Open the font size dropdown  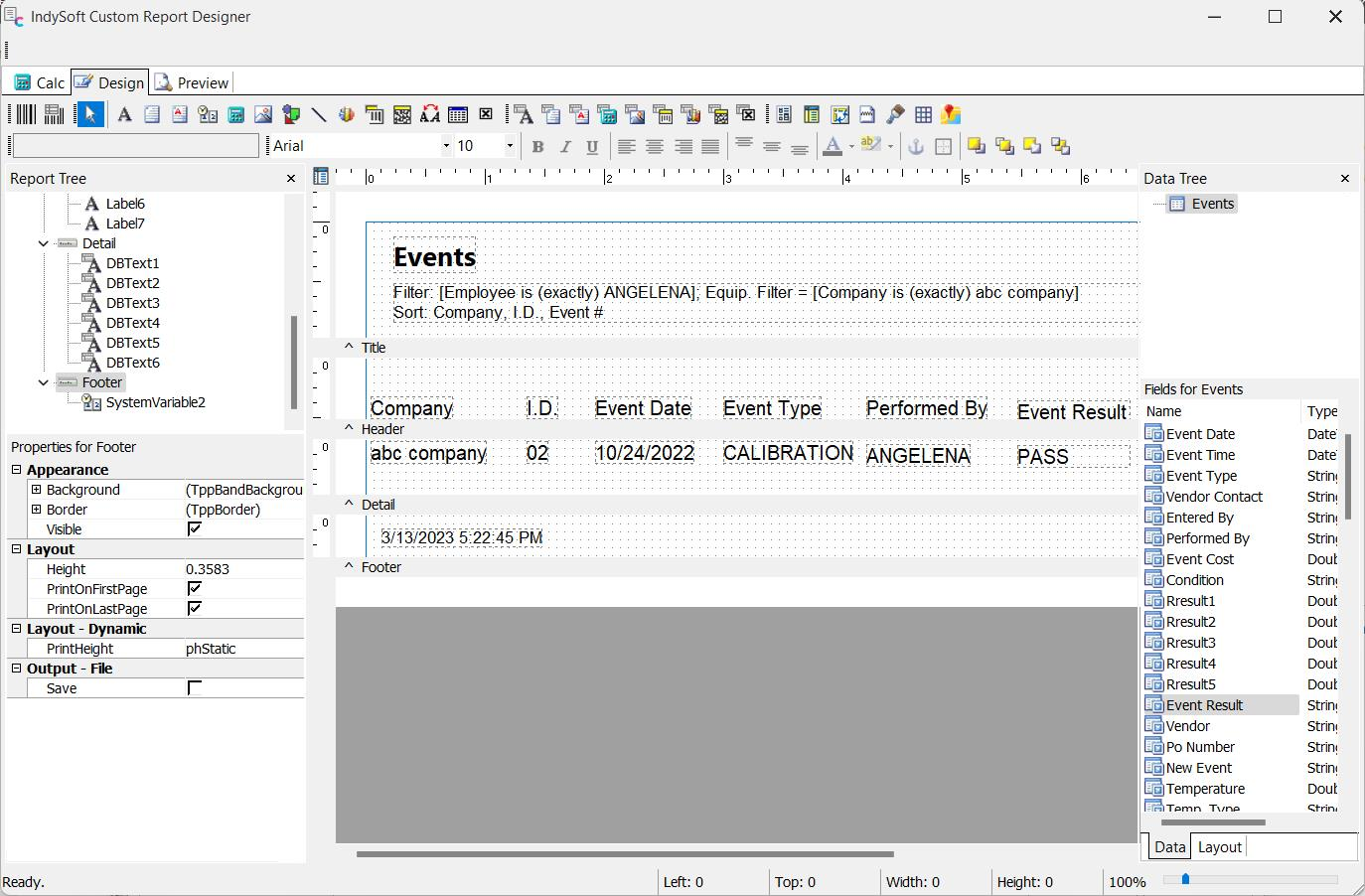tap(510, 146)
